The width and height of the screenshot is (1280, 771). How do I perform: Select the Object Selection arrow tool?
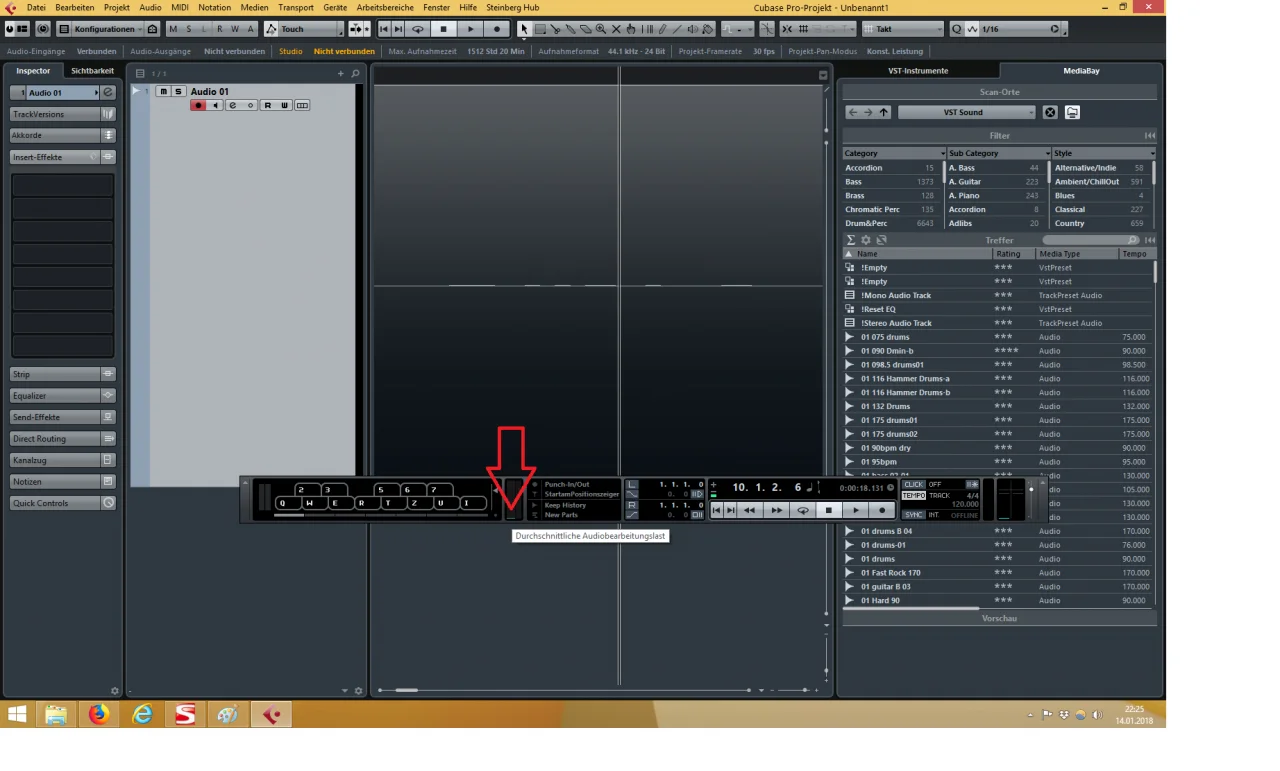(524, 29)
